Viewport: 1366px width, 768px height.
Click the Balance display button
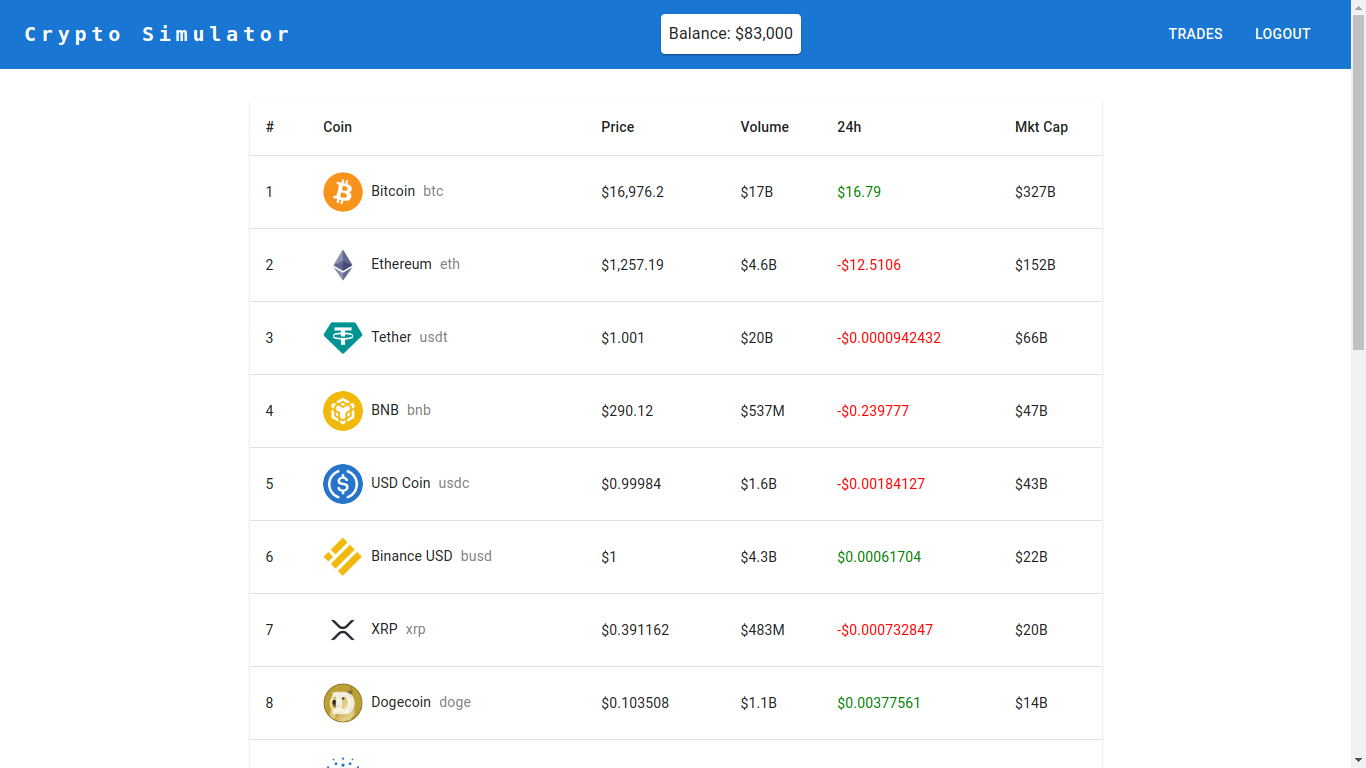[x=730, y=33]
